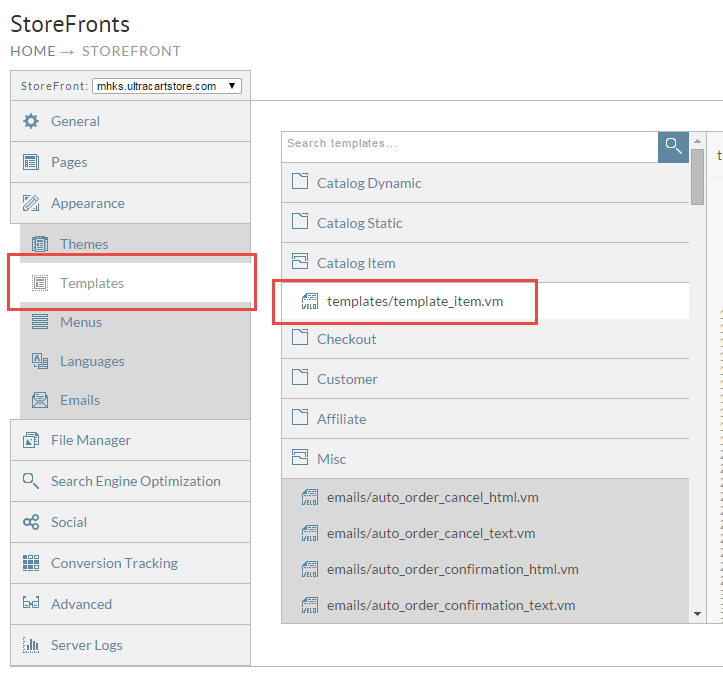Viewport: 723px width, 674px height.
Task: Click the Emails envelope icon
Action: pos(40,400)
